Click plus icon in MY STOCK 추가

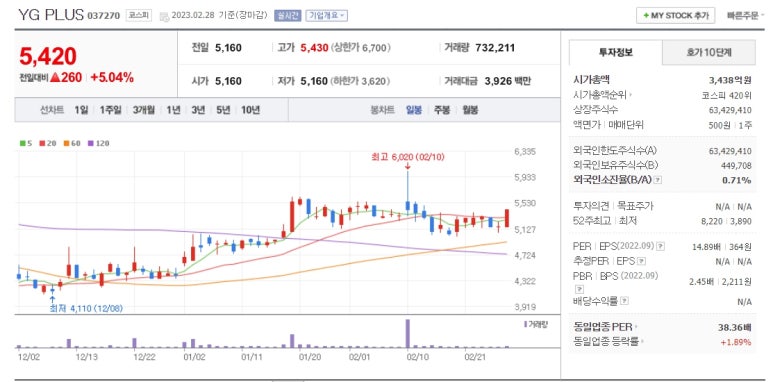pyautogui.click(x=646, y=16)
